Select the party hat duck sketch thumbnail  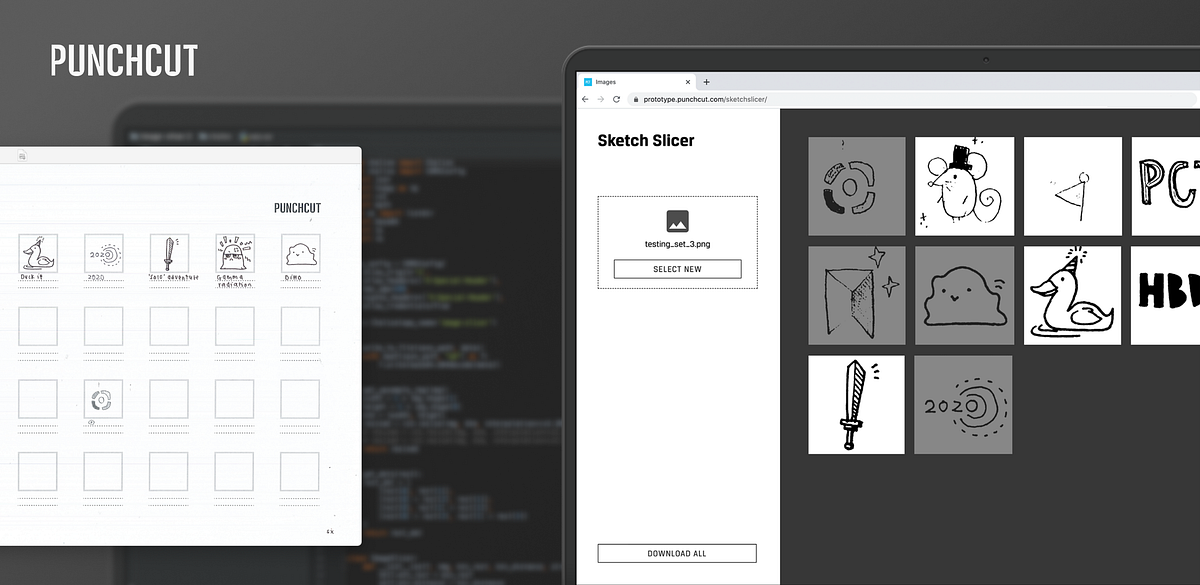1072,295
